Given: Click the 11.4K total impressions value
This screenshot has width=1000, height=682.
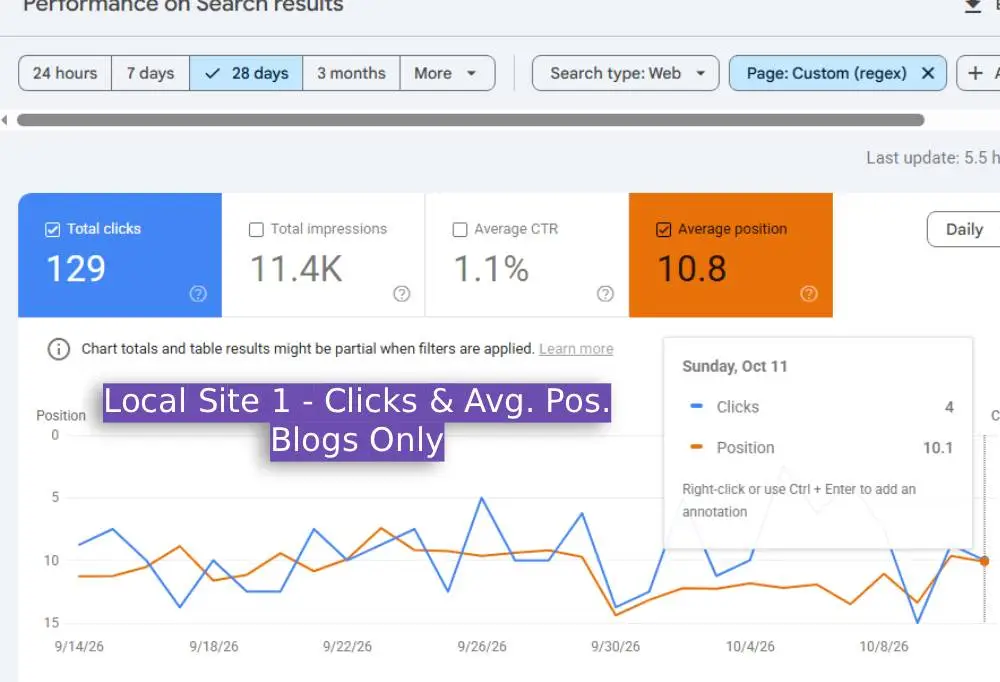Looking at the screenshot, I should [296, 269].
